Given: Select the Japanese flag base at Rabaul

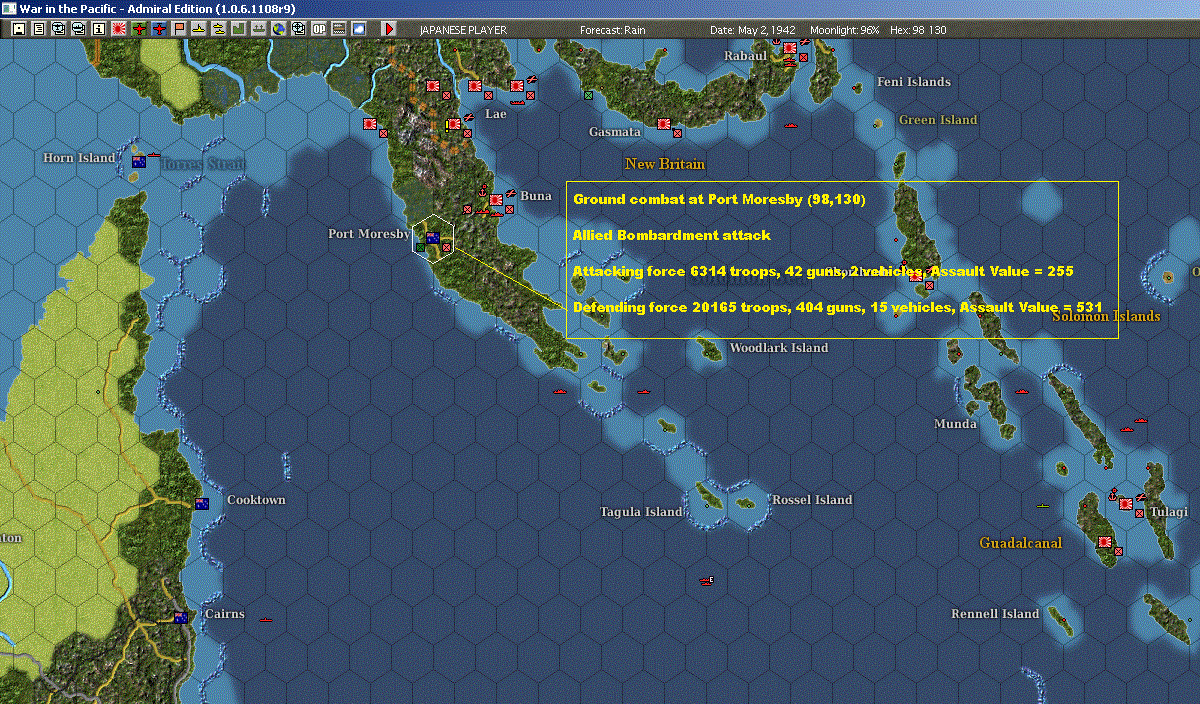Looking at the screenshot, I should (x=790, y=47).
